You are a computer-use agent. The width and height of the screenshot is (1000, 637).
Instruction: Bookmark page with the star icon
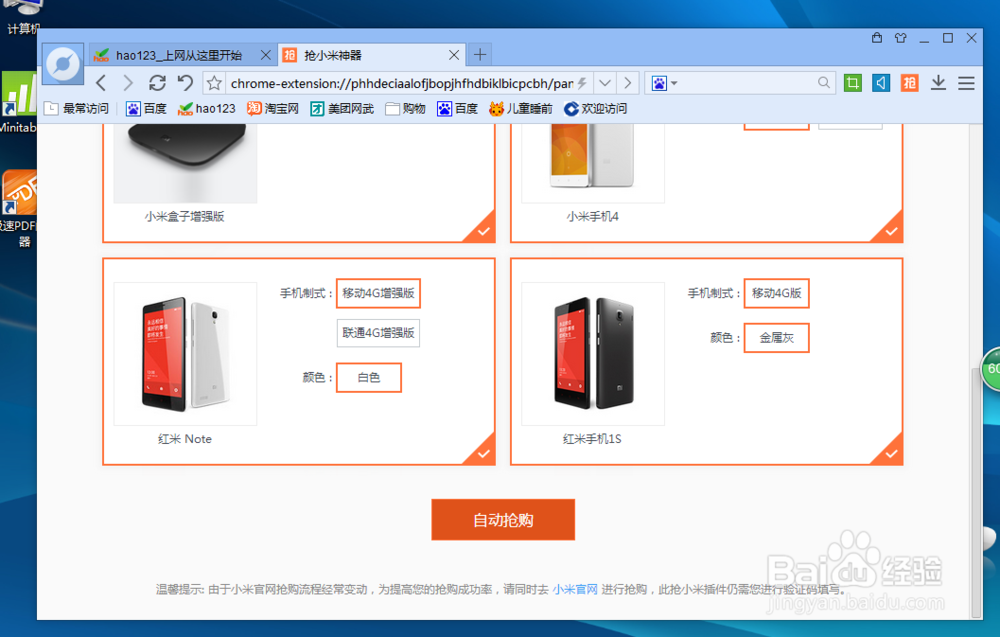click(214, 83)
